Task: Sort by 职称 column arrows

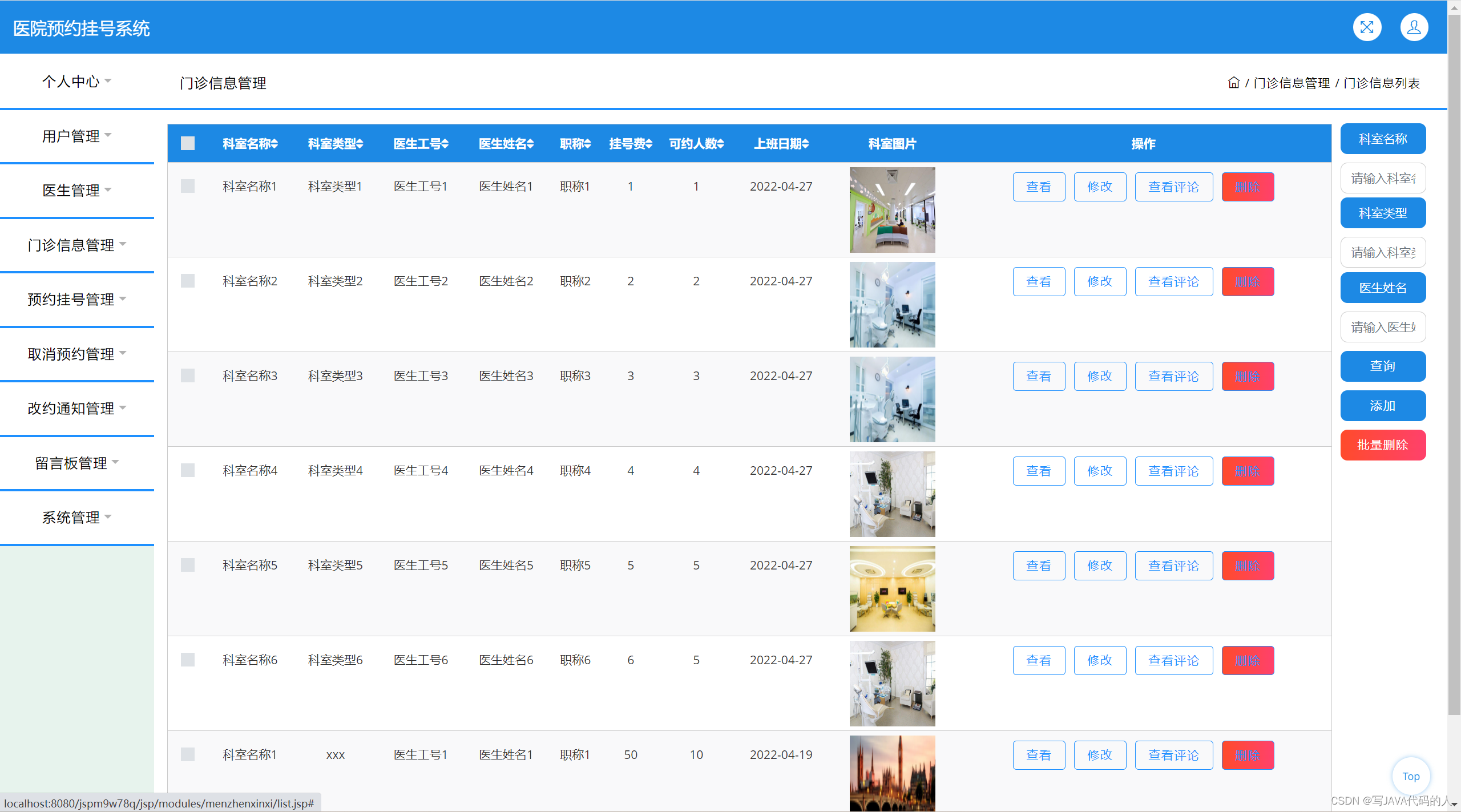Action: 588,144
